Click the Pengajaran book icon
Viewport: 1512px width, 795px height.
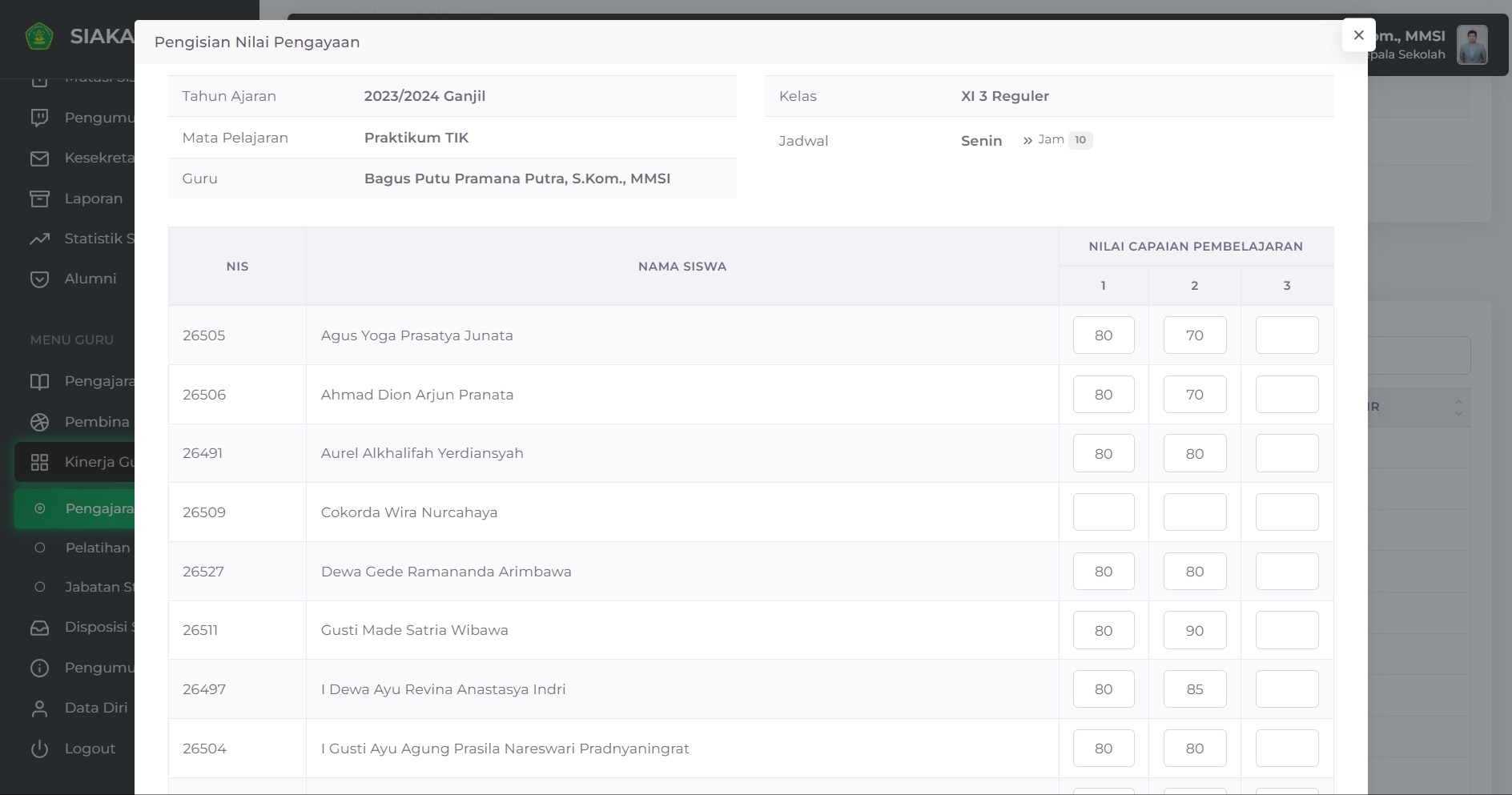tap(39, 381)
